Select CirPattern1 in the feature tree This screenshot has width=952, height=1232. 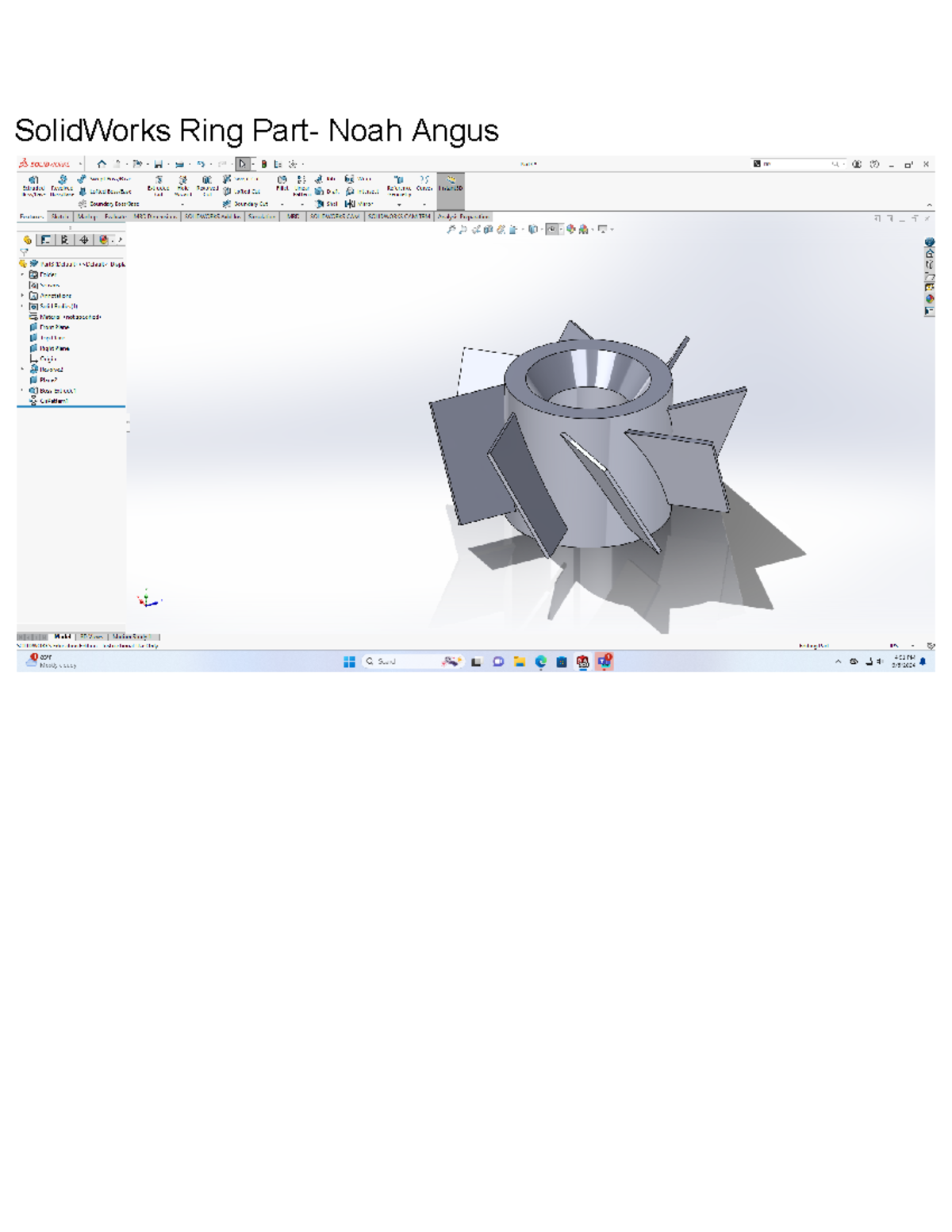pos(48,401)
